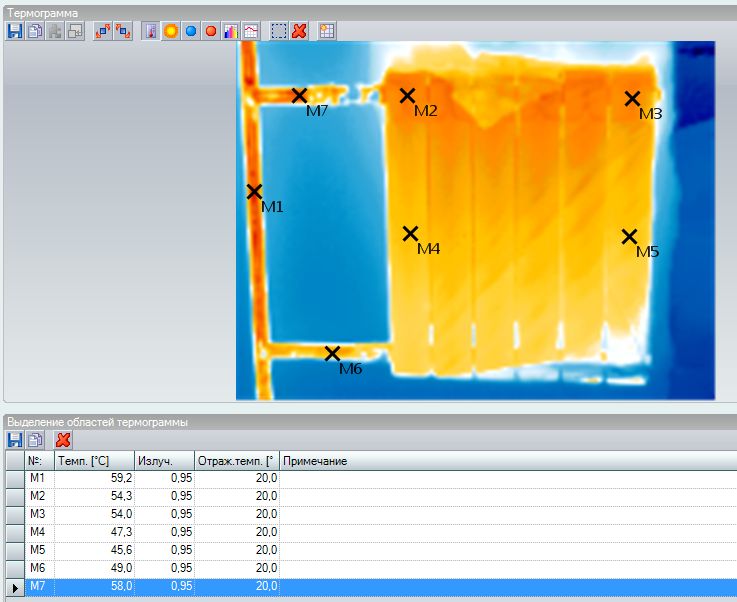The image size is (737, 602).
Task: Open the temperature profile line chart tool
Action: click(x=251, y=31)
